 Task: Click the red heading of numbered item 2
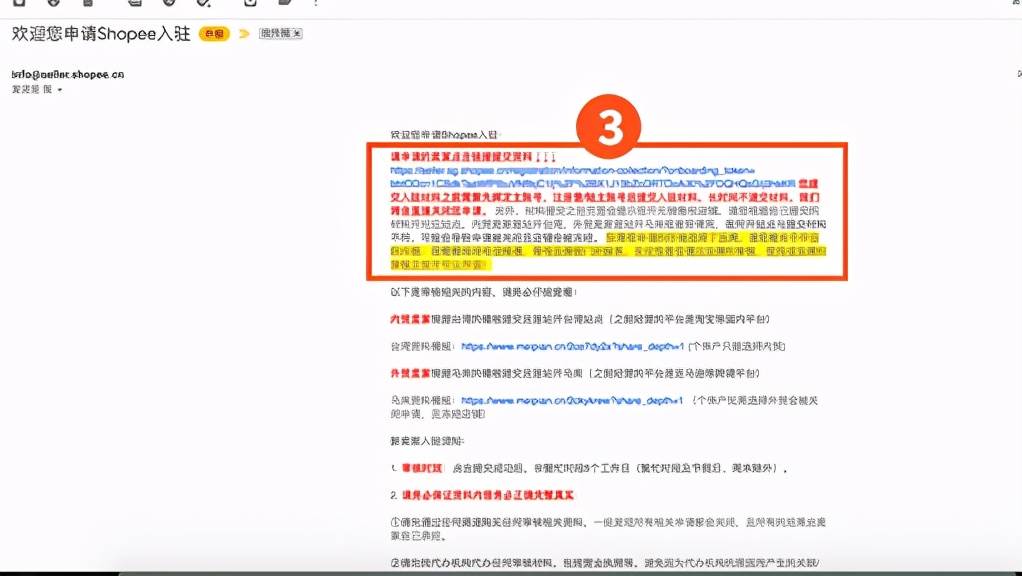click(488, 495)
